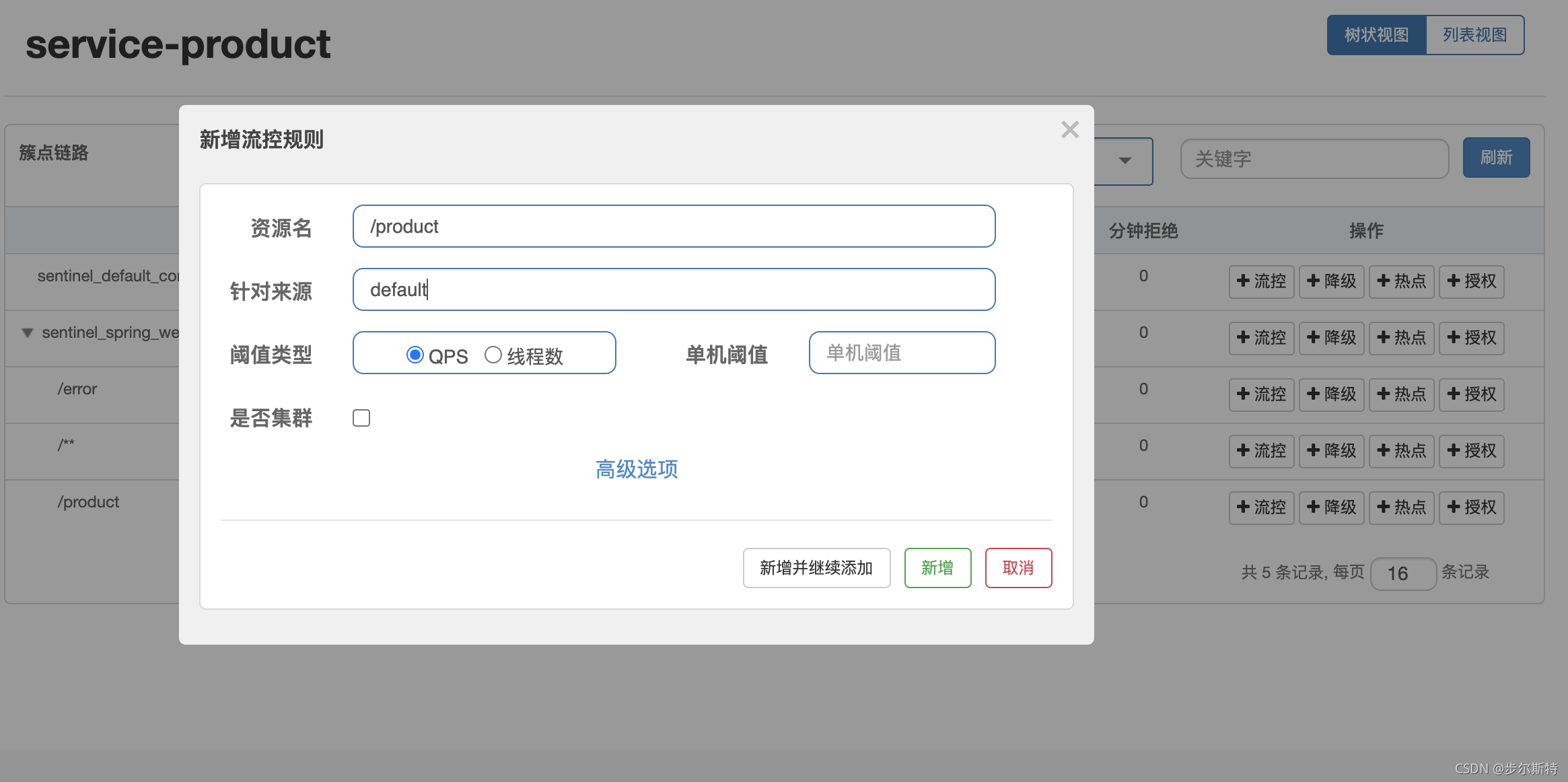Select the 线程数 radio button

pos(493,355)
